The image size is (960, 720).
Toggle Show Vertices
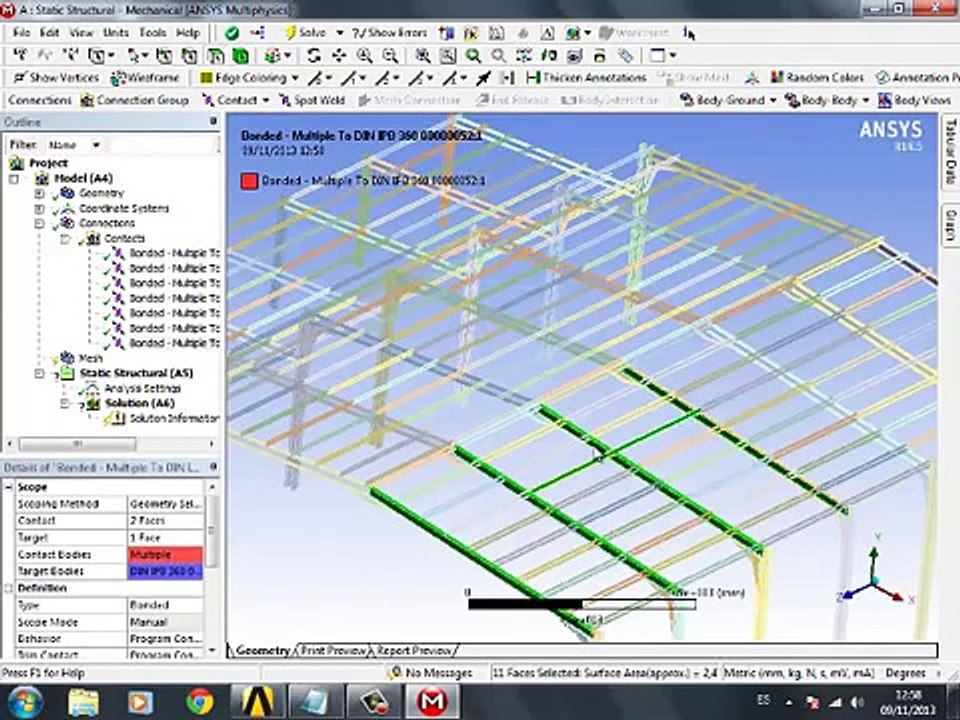[56, 78]
